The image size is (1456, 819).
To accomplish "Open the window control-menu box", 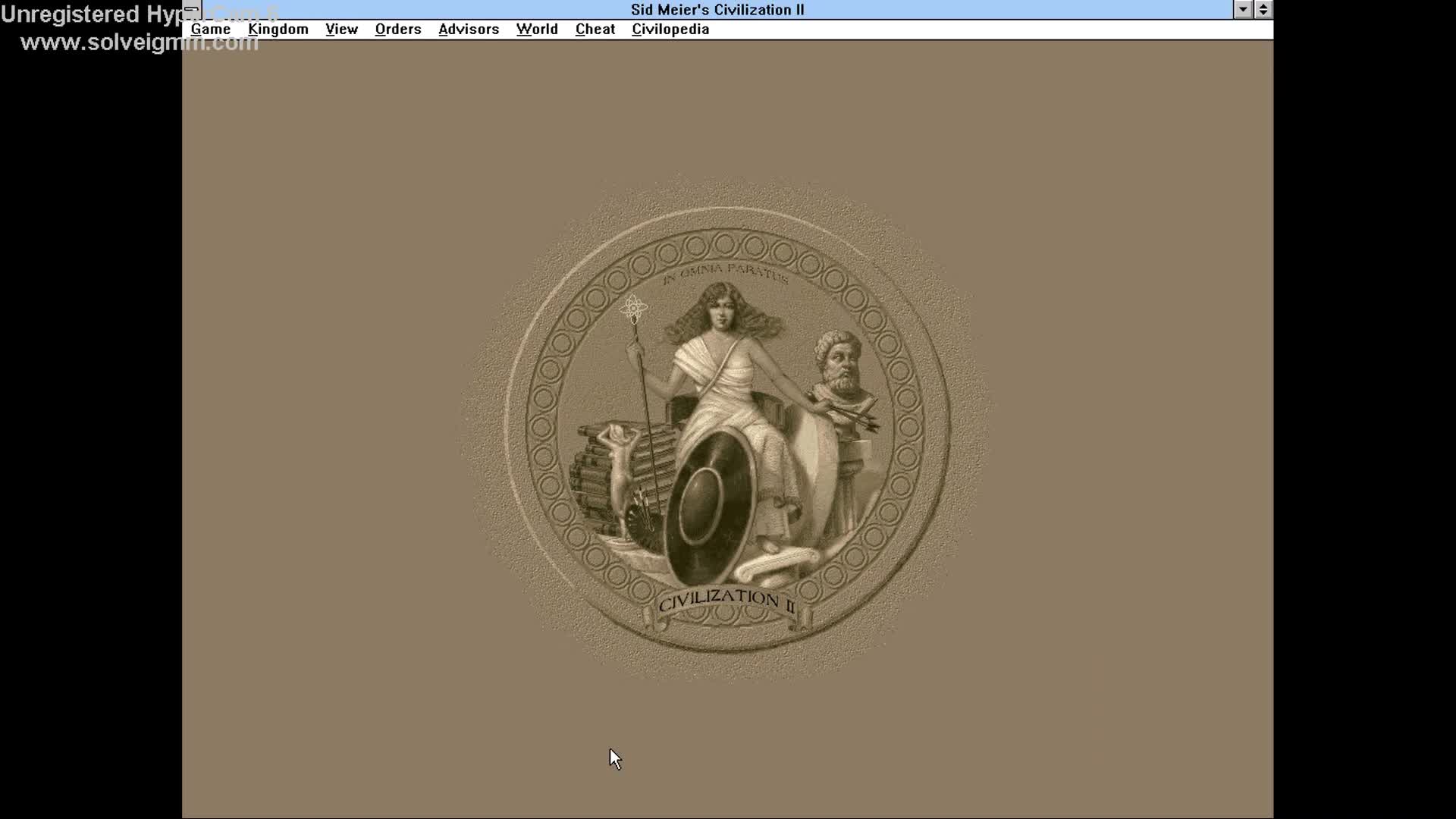I will [x=190, y=10].
